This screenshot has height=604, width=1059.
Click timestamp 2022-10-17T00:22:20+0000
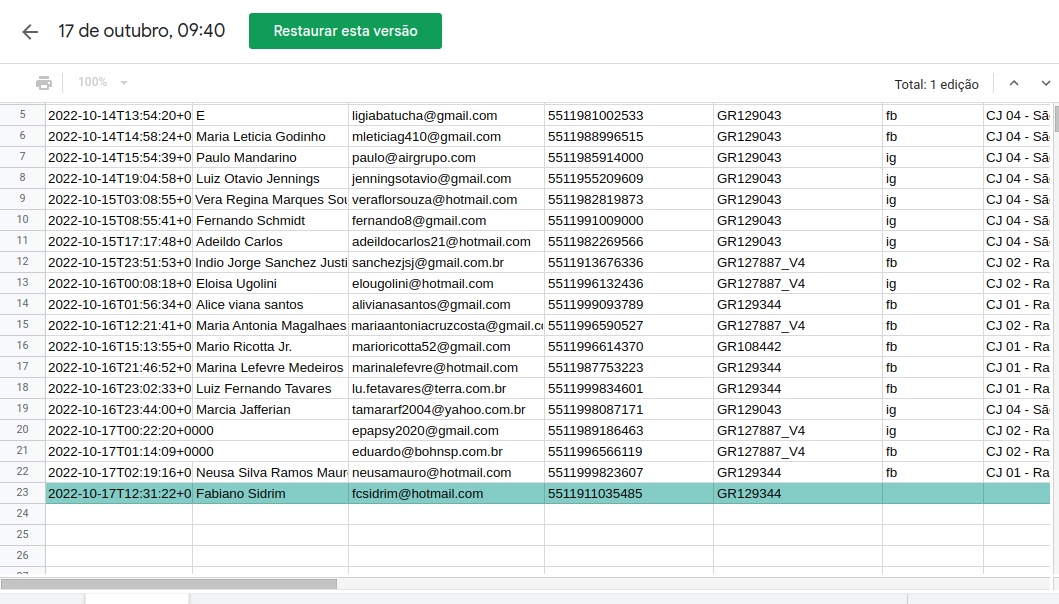[130, 430]
